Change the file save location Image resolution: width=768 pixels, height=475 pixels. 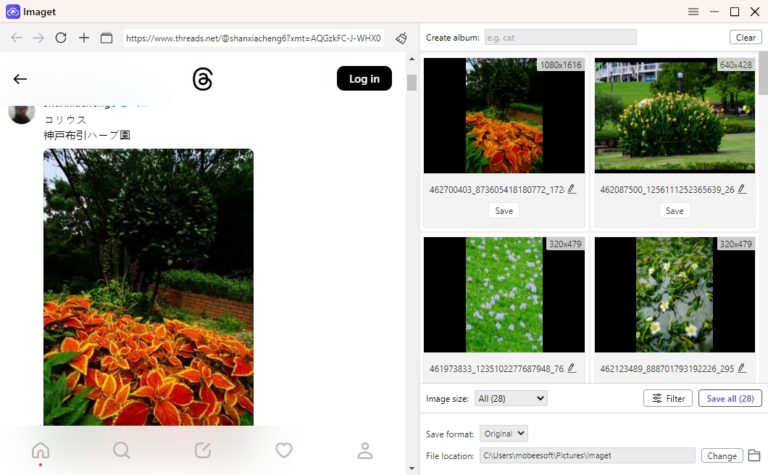[x=722, y=456]
